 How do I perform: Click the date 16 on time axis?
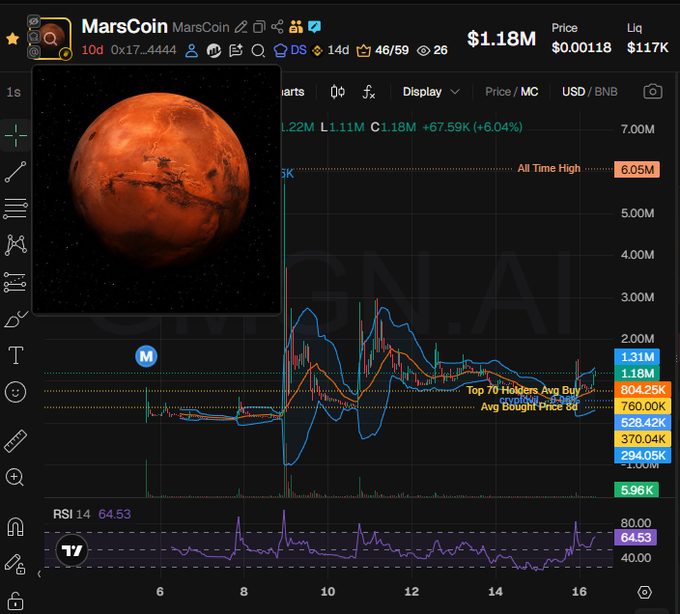pos(579,591)
